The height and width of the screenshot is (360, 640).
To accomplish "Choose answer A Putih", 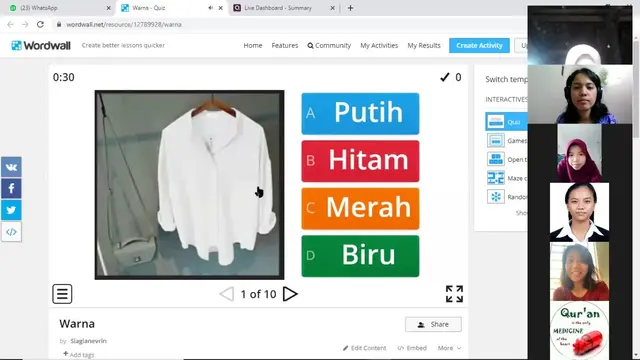I will [360, 113].
